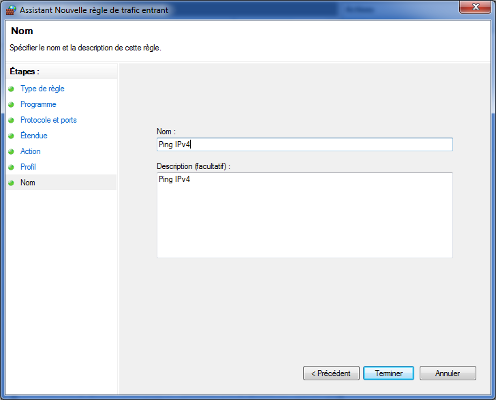Go to the Type de règle step
The height and width of the screenshot is (400, 496).
point(42,89)
